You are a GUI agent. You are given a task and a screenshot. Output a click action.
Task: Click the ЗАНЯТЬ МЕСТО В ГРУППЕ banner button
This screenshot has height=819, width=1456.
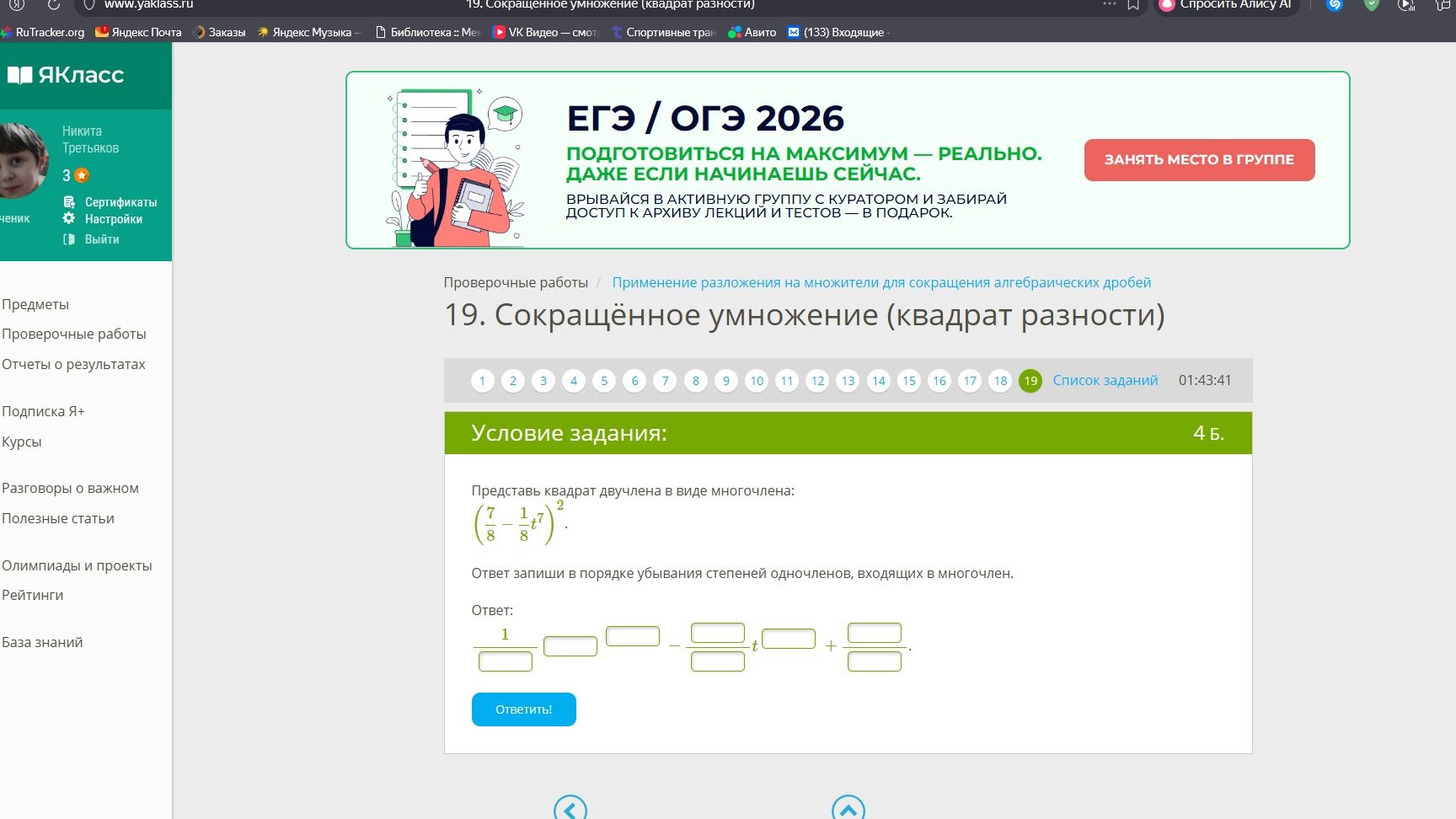click(x=1199, y=160)
